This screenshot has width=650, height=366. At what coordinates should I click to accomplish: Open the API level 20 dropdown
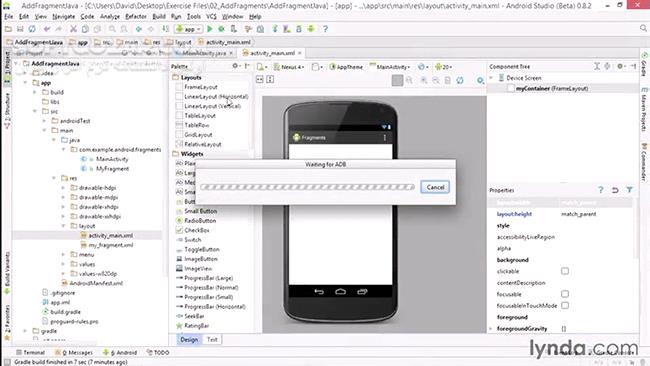(444, 67)
